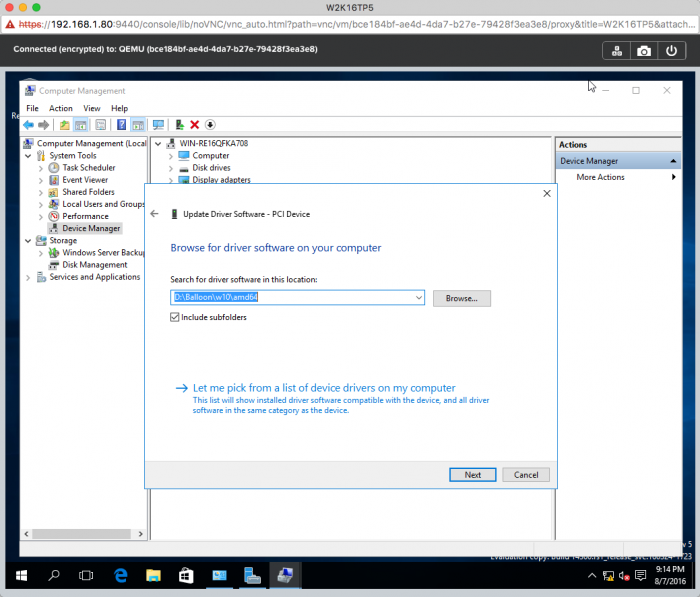Viewport: 700px width, 597px height.
Task: Select Device Manager in the tree
Action: (x=91, y=228)
